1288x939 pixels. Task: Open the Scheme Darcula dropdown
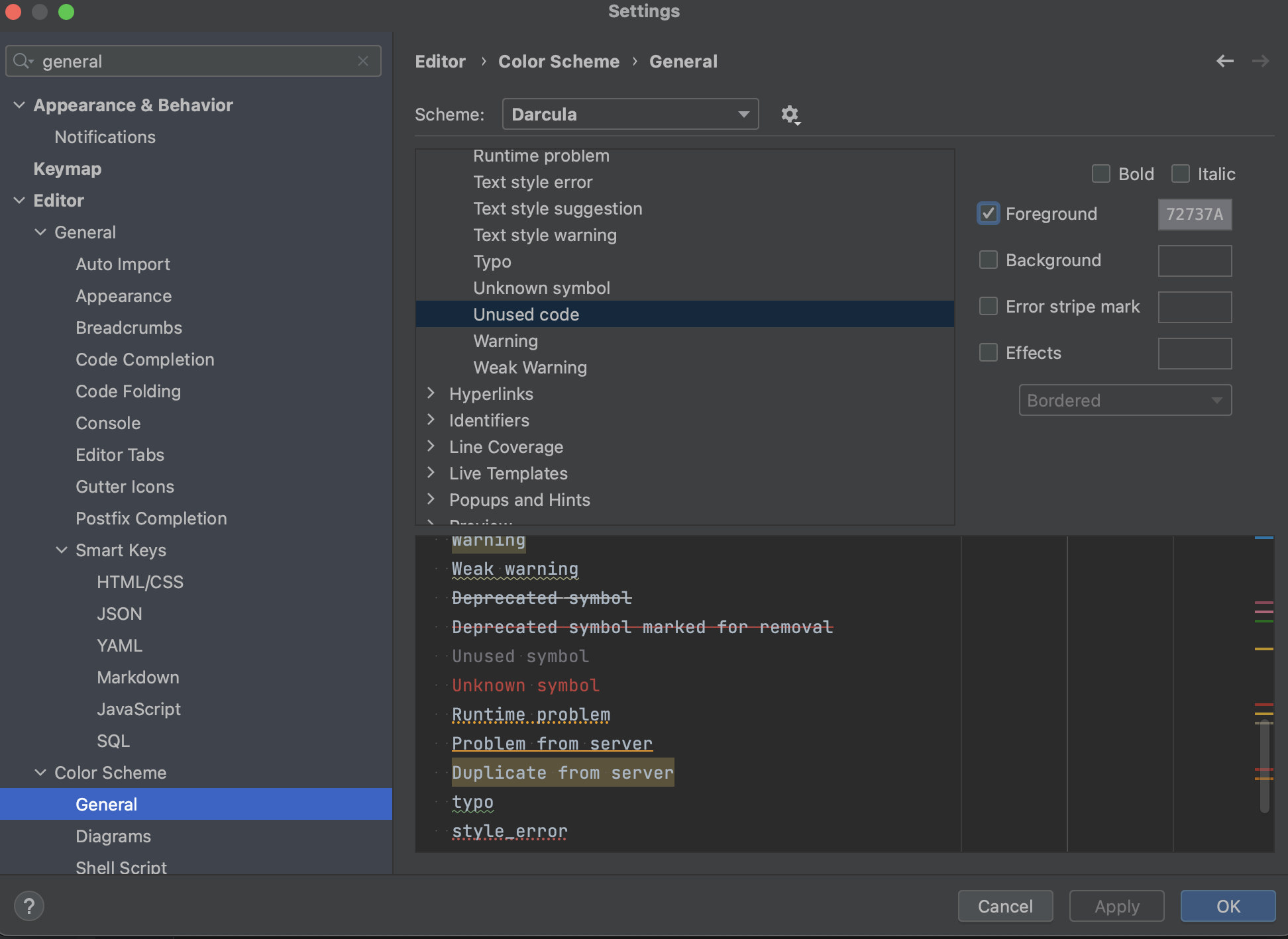[630, 114]
